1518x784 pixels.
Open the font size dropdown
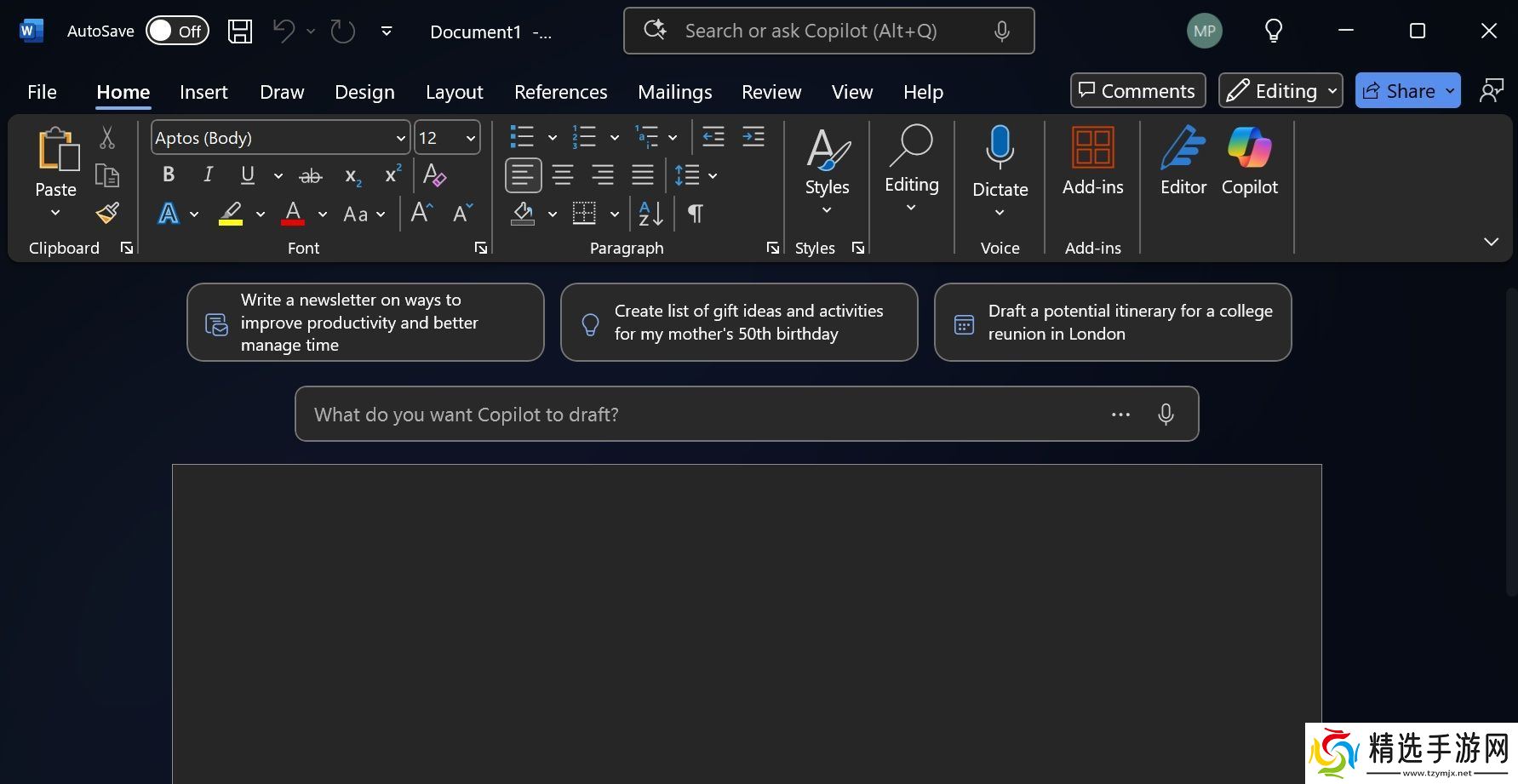point(470,138)
